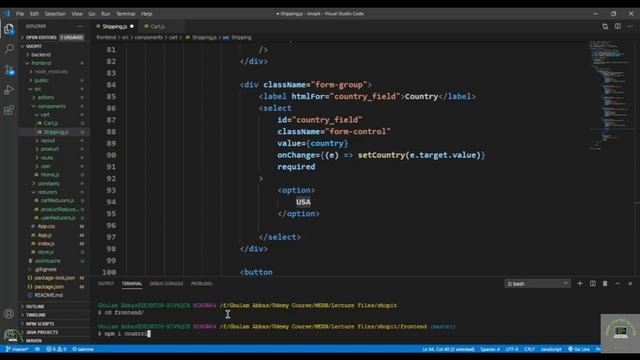Expand the NPM Scripts section
640x360 pixels.
[x=40, y=323]
